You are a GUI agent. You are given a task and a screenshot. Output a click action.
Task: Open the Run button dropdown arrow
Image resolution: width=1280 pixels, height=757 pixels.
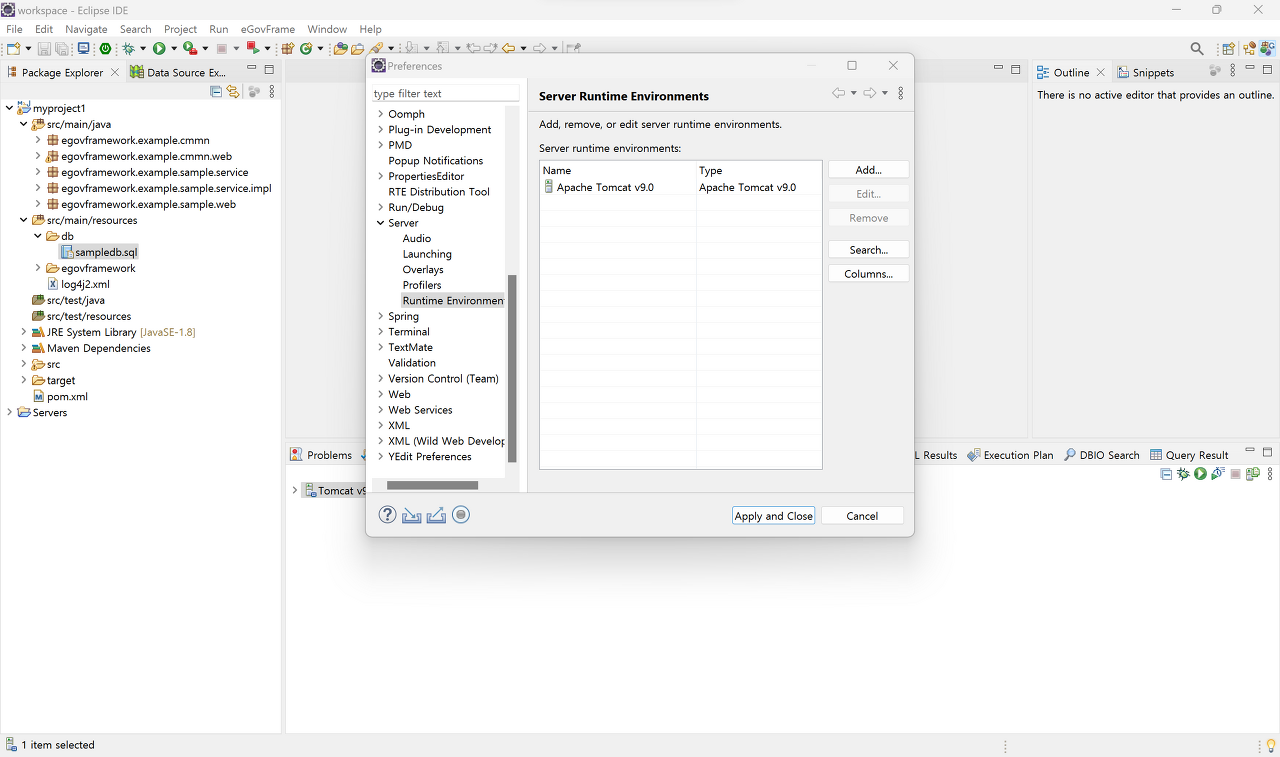coord(174,48)
